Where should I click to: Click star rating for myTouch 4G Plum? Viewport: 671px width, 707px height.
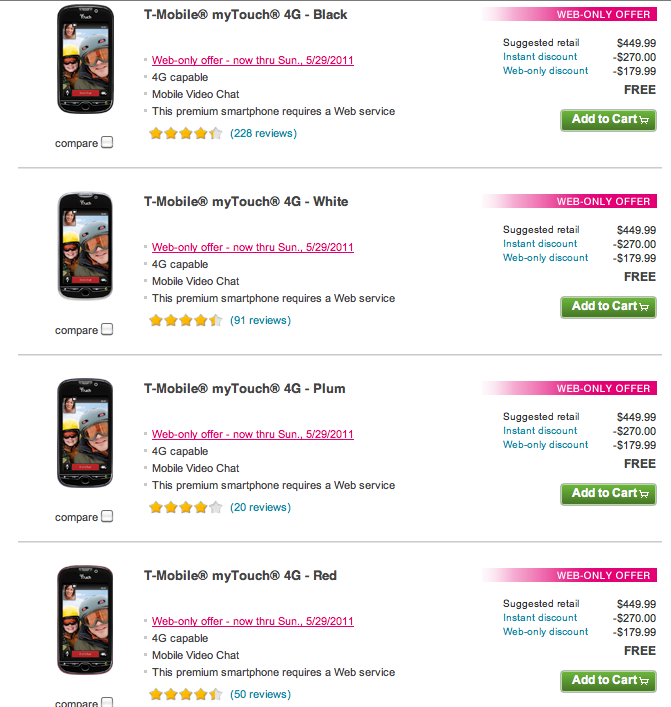(186, 508)
